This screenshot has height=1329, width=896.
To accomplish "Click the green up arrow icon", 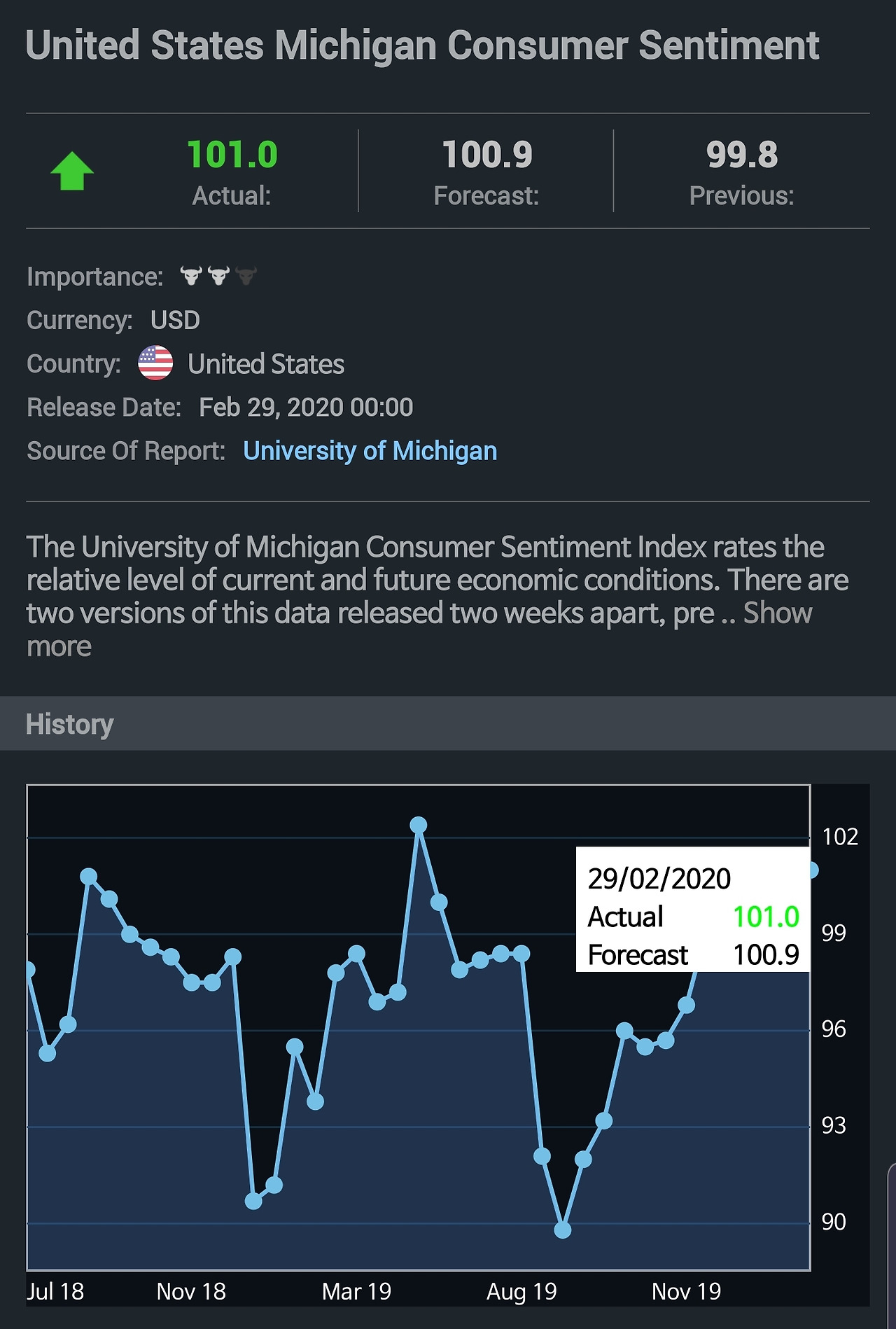I will (x=72, y=172).
